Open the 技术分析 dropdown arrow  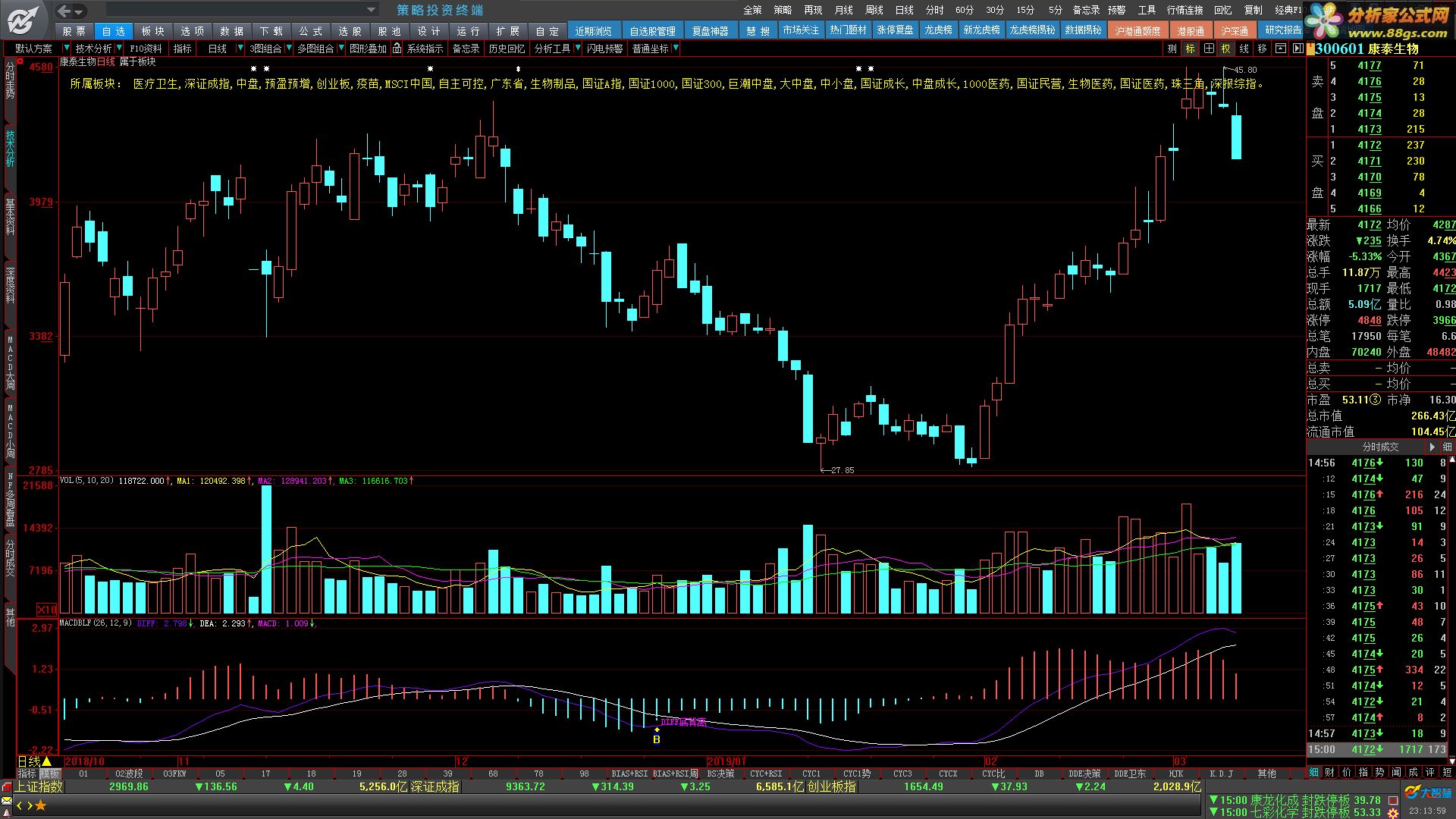tap(119, 49)
